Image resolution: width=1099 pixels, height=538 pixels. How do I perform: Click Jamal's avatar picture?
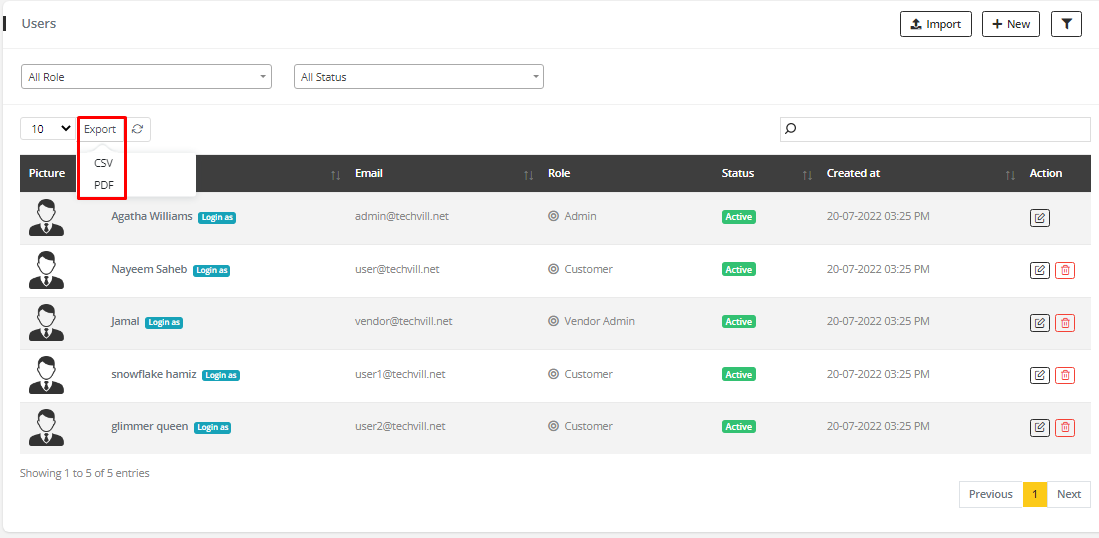[x=46, y=323]
